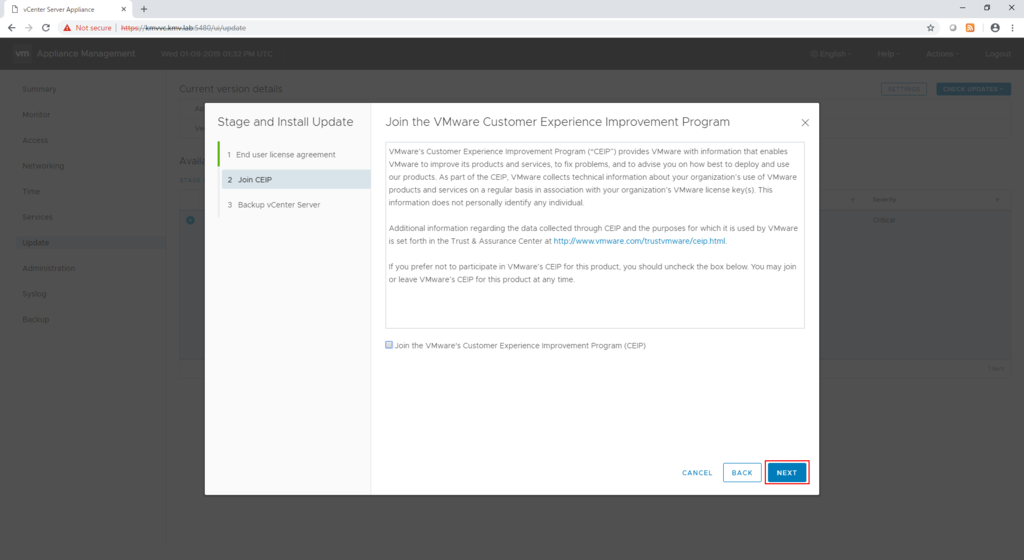This screenshot has width=1024, height=560.
Task: Select step 1 End user license agreement
Action: (x=285, y=155)
